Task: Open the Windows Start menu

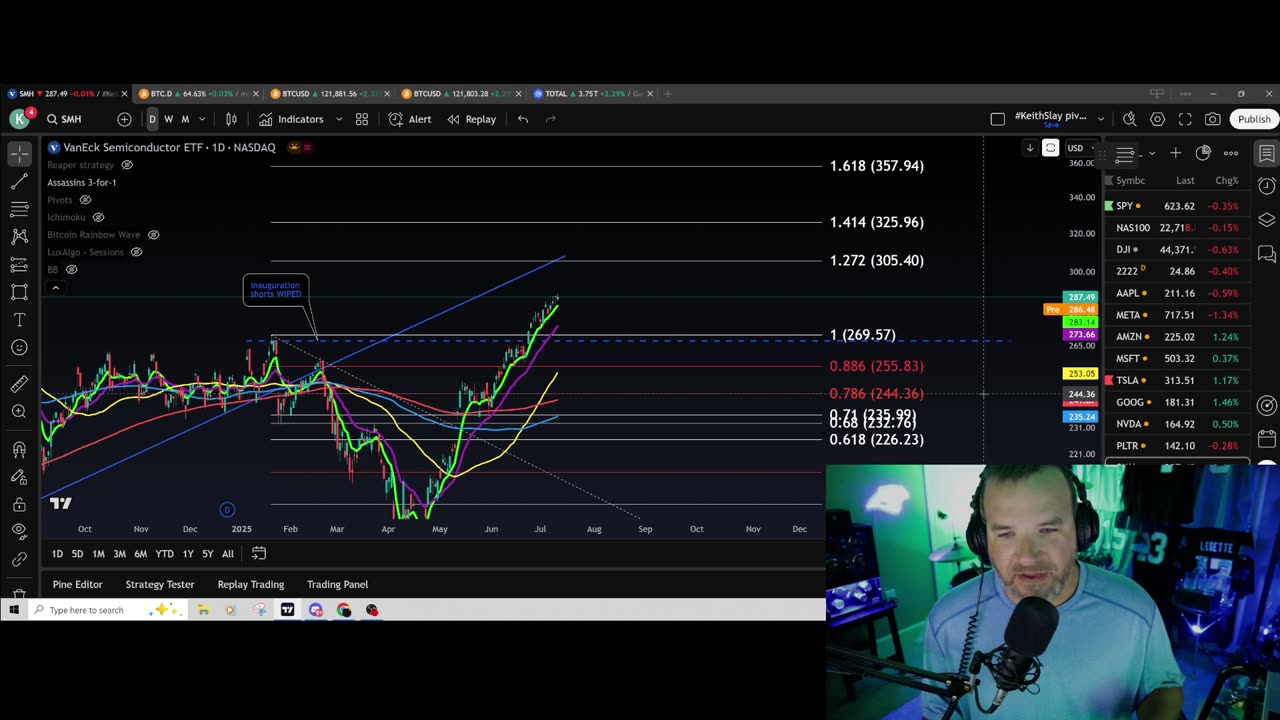Action: click(14, 610)
